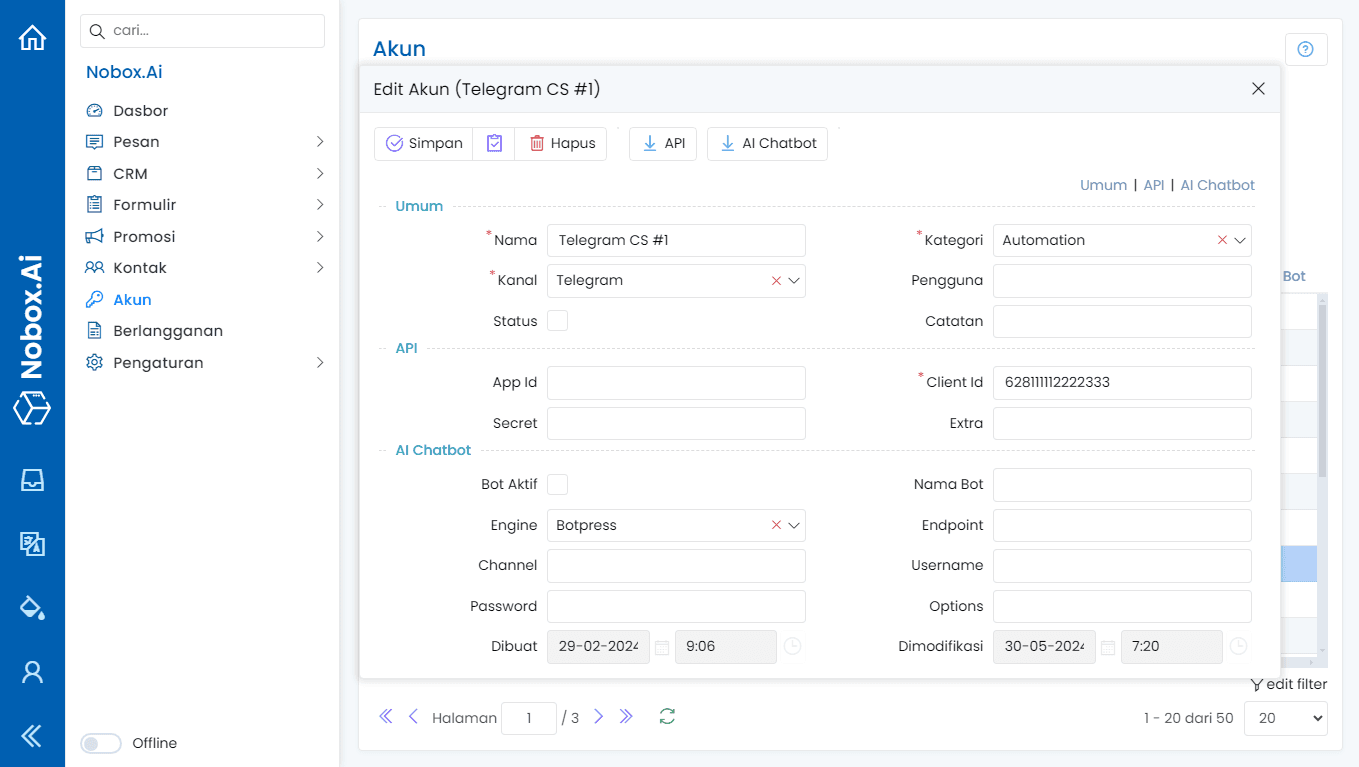Click the refresh icon next to pagination
The width and height of the screenshot is (1359, 767).
pyautogui.click(x=667, y=716)
